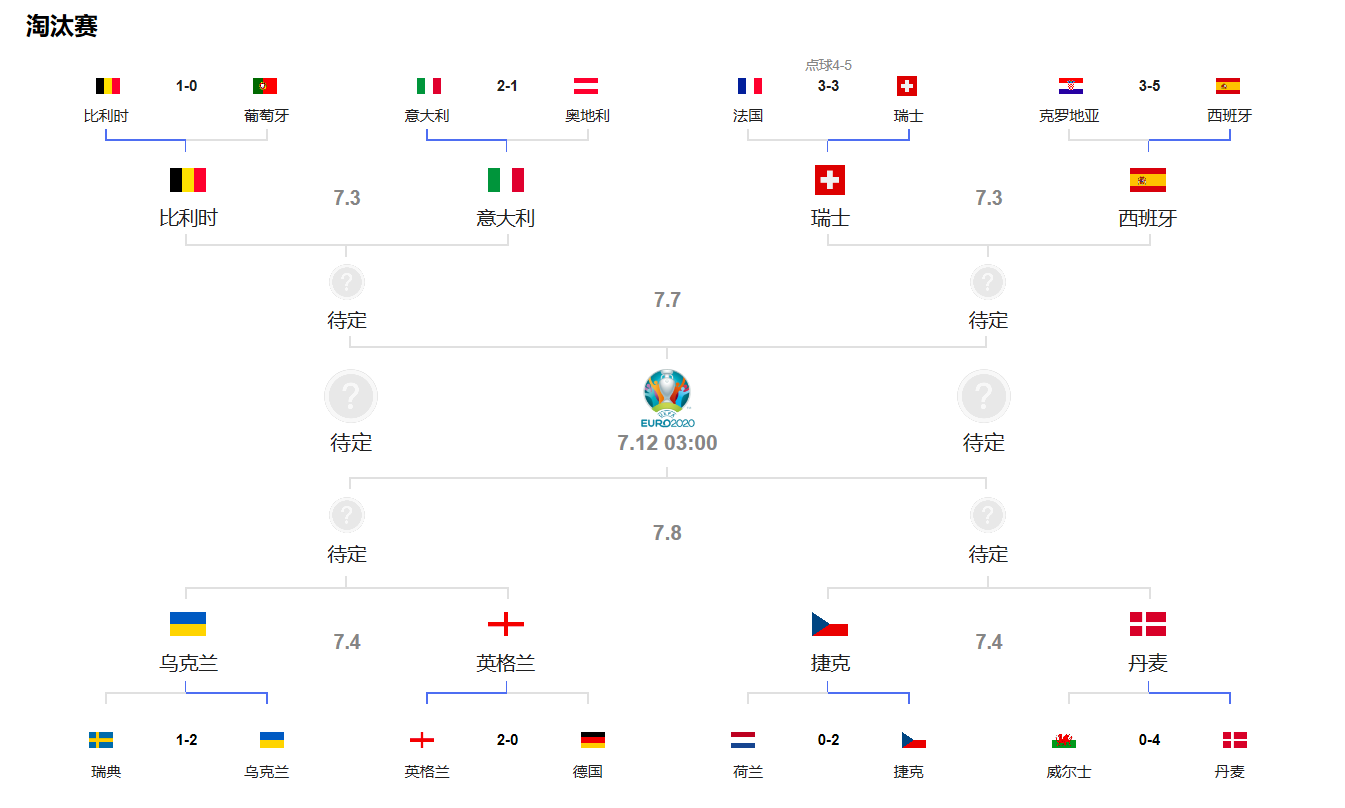Image resolution: width=1345 pixels, height=808 pixels.
Task: Click the Croatia flag icon
Action: pyautogui.click(x=1071, y=86)
